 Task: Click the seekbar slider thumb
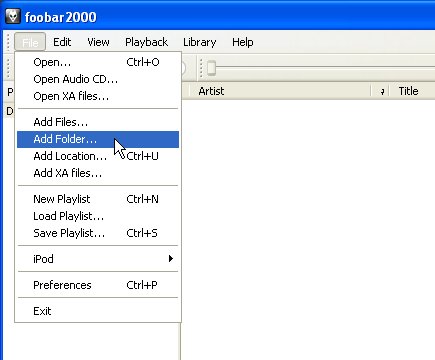(x=211, y=68)
